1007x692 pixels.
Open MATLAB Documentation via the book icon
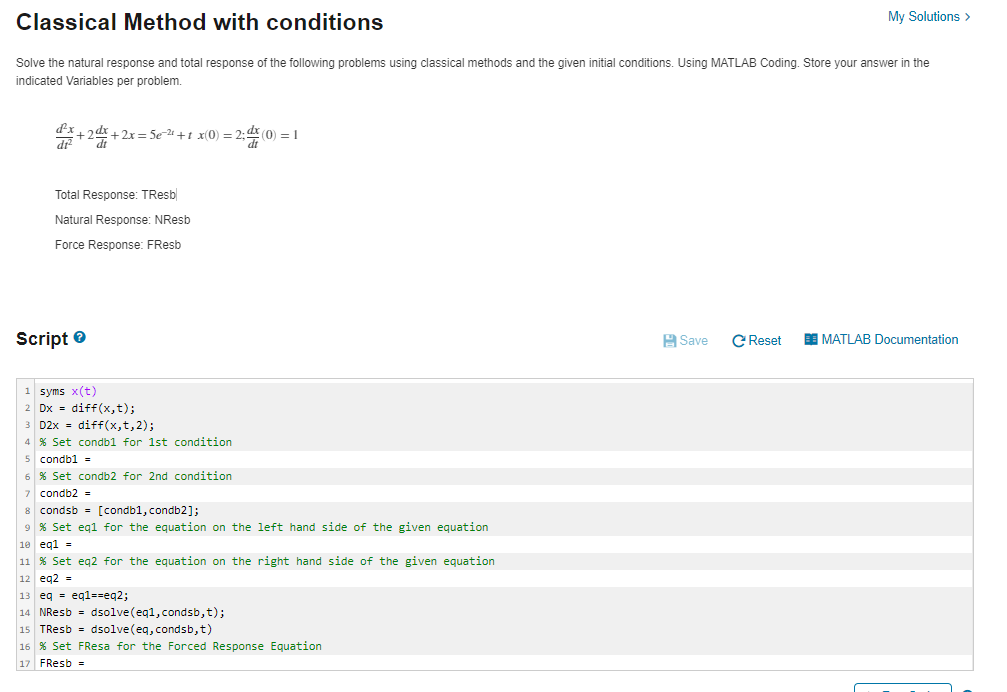pyautogui.click(x=810, y=339)
